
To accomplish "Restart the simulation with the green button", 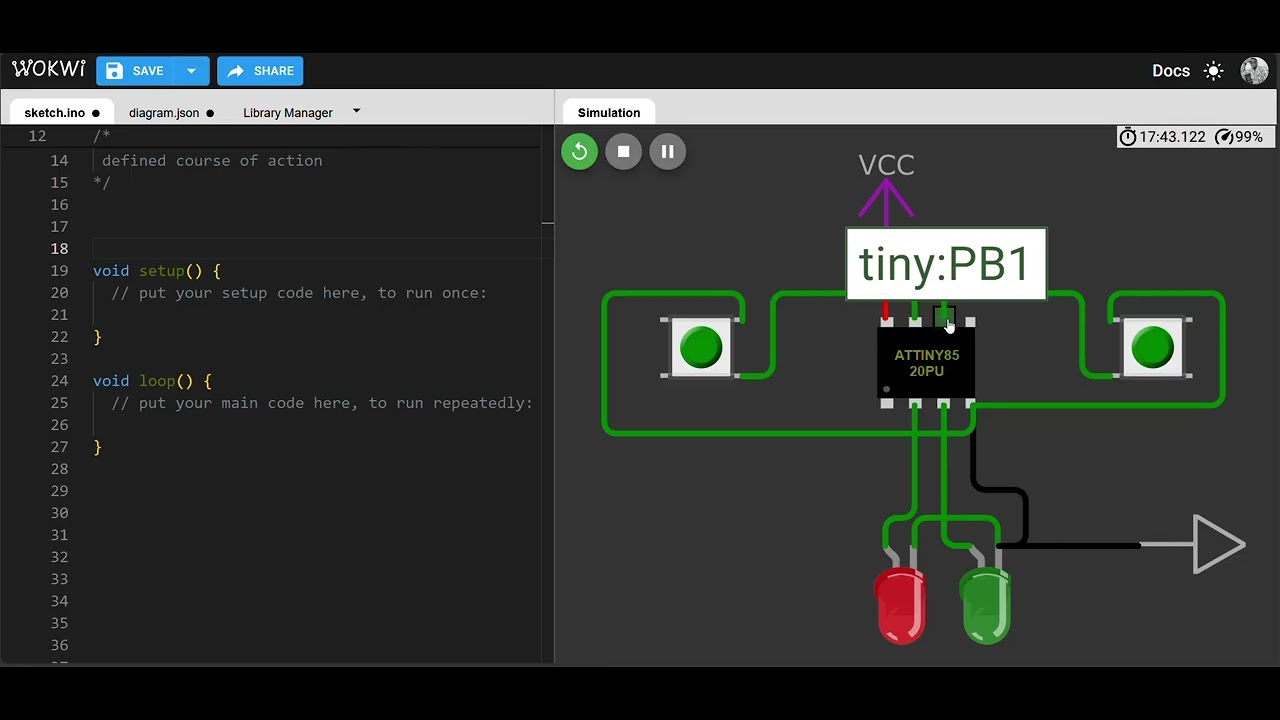I will pyautogui.click(x=579, y=152).
